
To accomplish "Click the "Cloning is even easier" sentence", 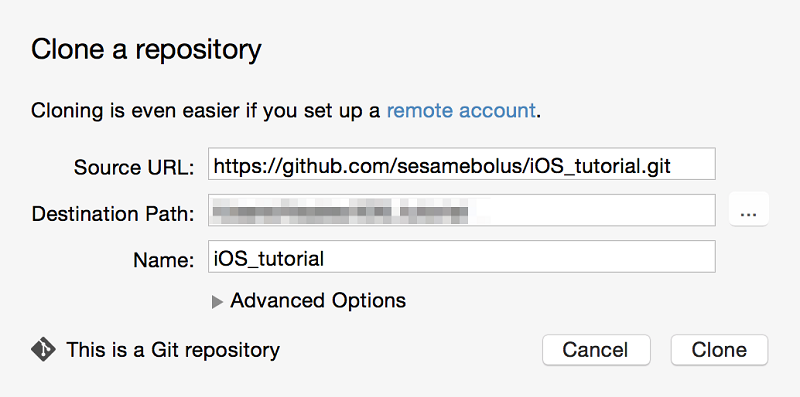I will tap(286, 111).
